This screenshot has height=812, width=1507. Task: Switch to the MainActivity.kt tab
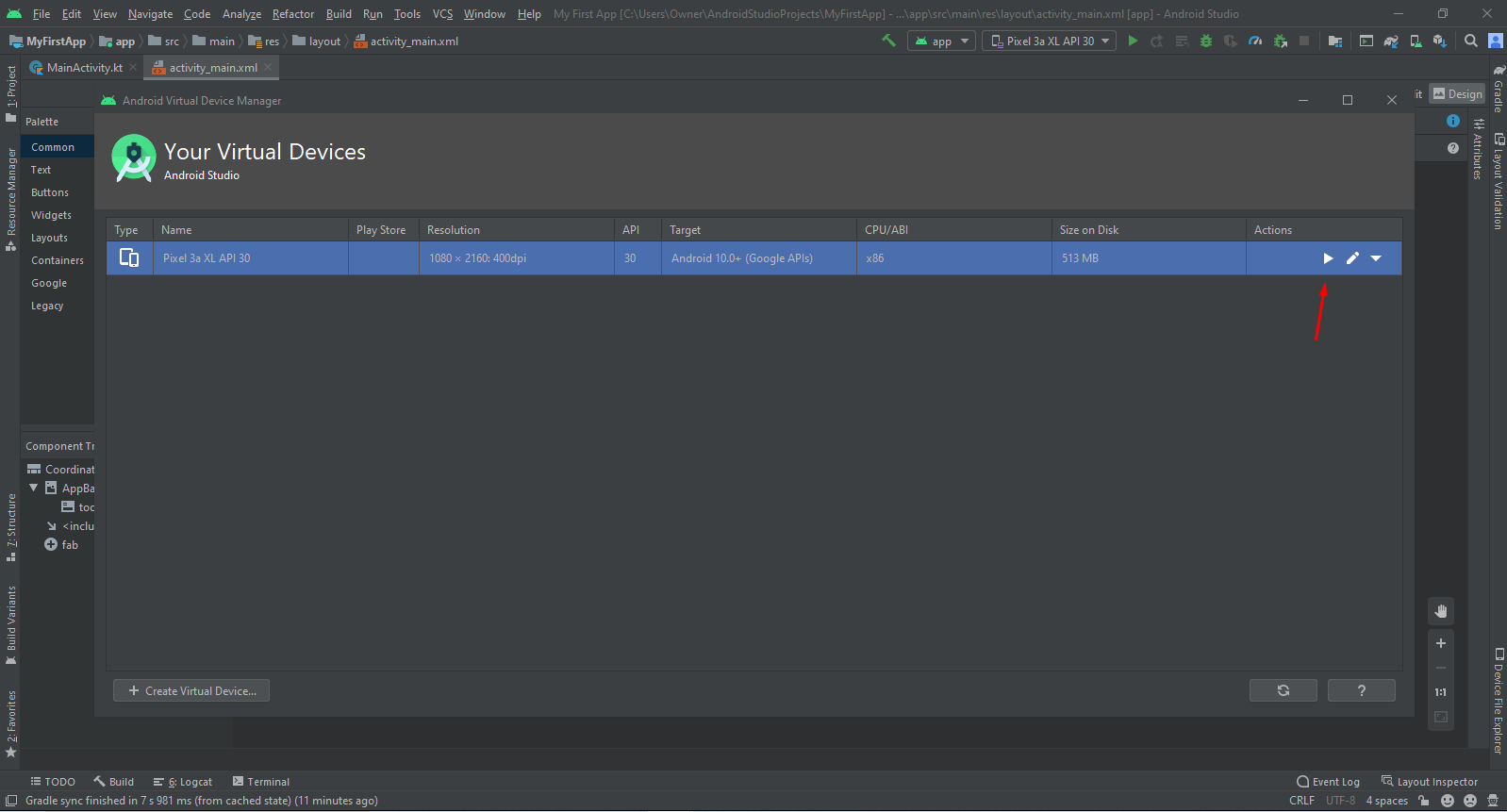(x=85, y=68)
